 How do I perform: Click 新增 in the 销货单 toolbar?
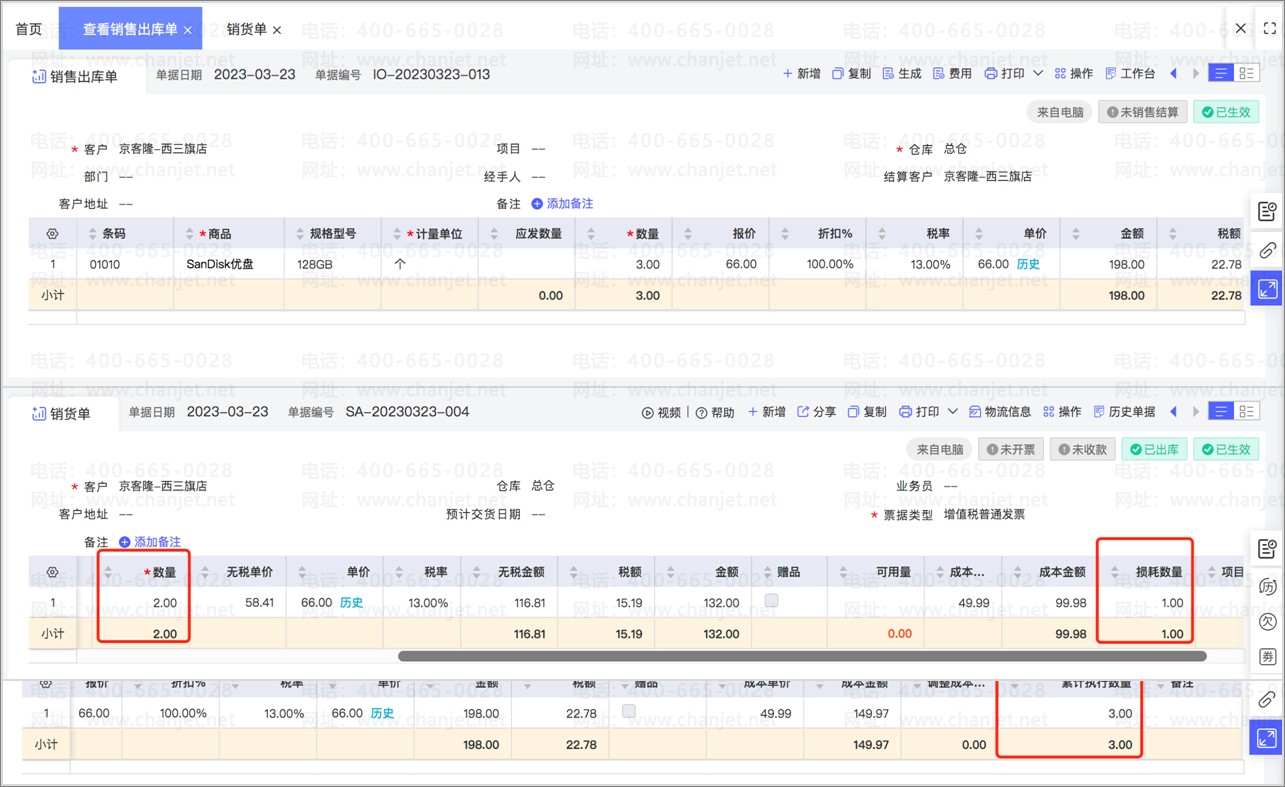(767, 412)
